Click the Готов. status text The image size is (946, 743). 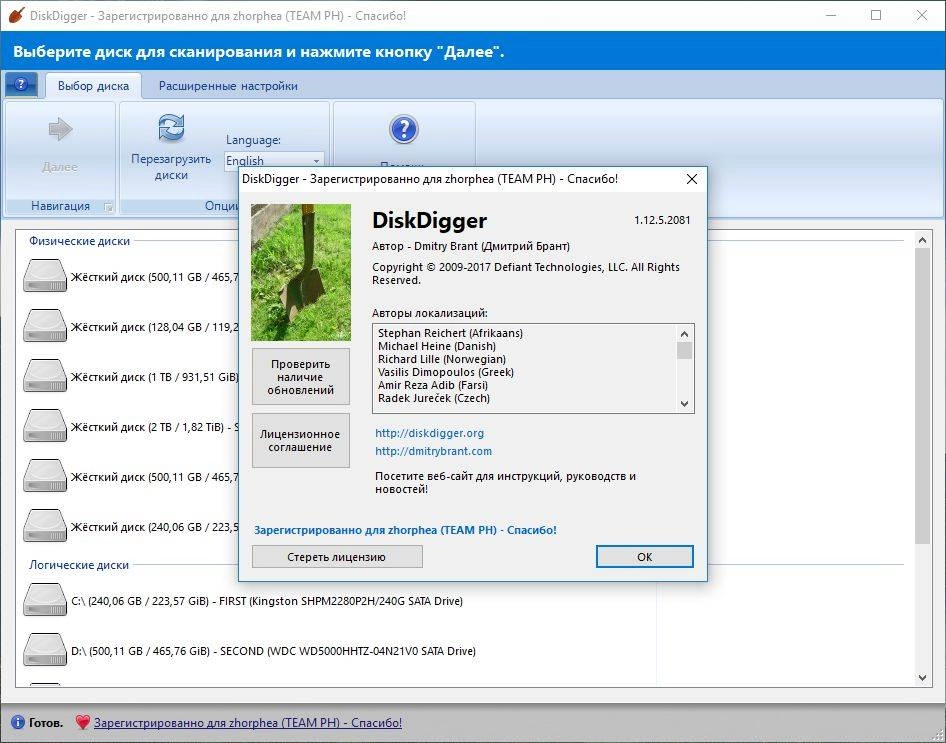46,722
